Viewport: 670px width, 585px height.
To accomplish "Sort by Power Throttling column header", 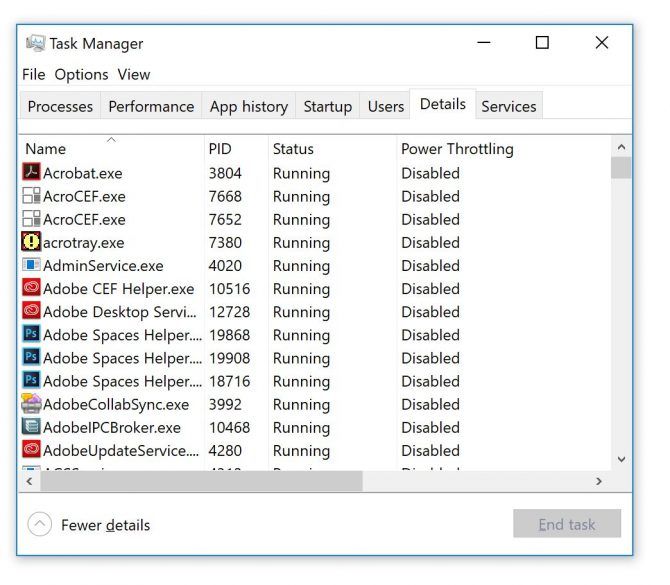I will [457, 149].
